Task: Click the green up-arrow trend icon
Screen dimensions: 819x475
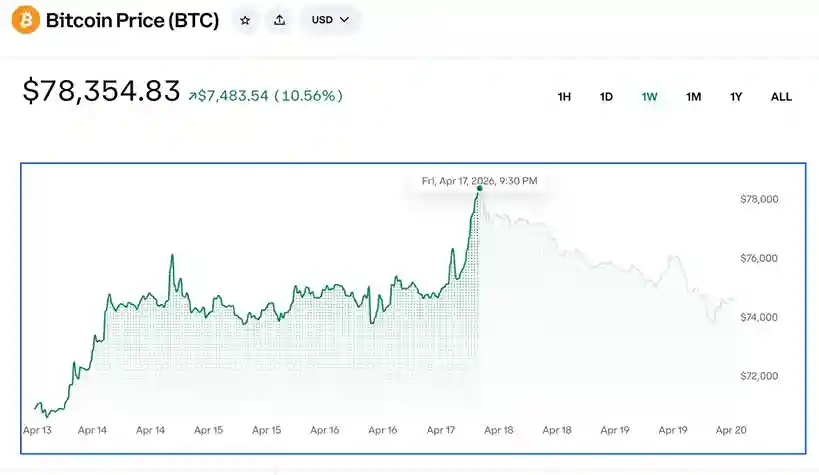Action: click(192, 96)
